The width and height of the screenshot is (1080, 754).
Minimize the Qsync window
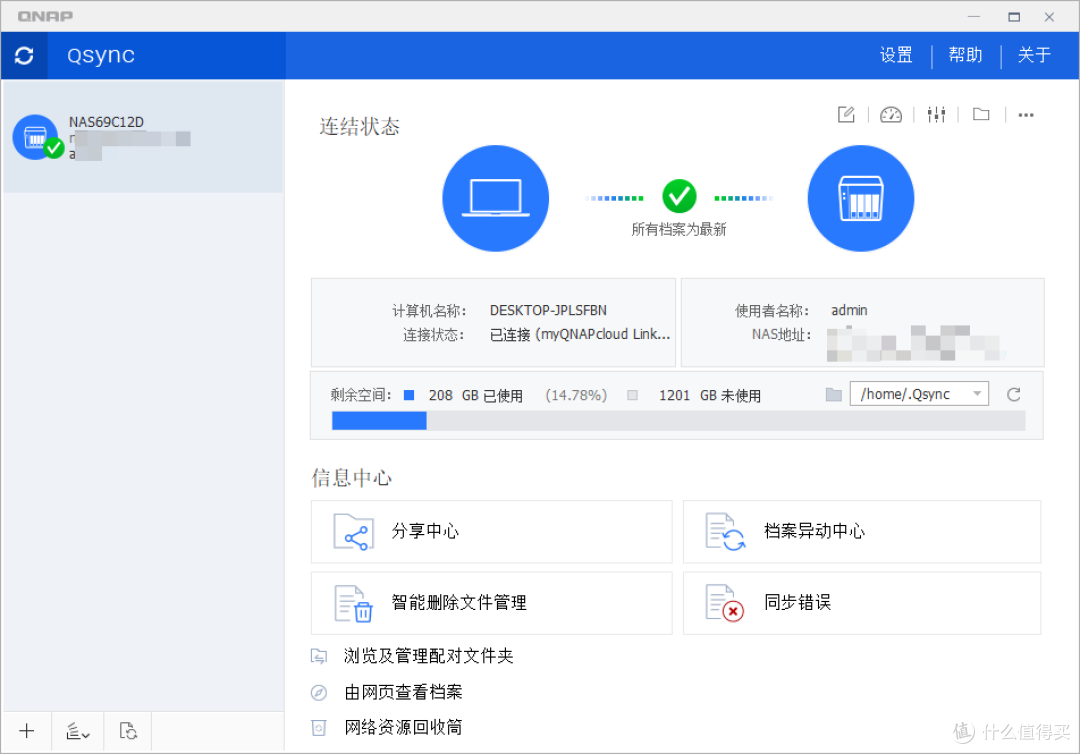pos(974,17)
